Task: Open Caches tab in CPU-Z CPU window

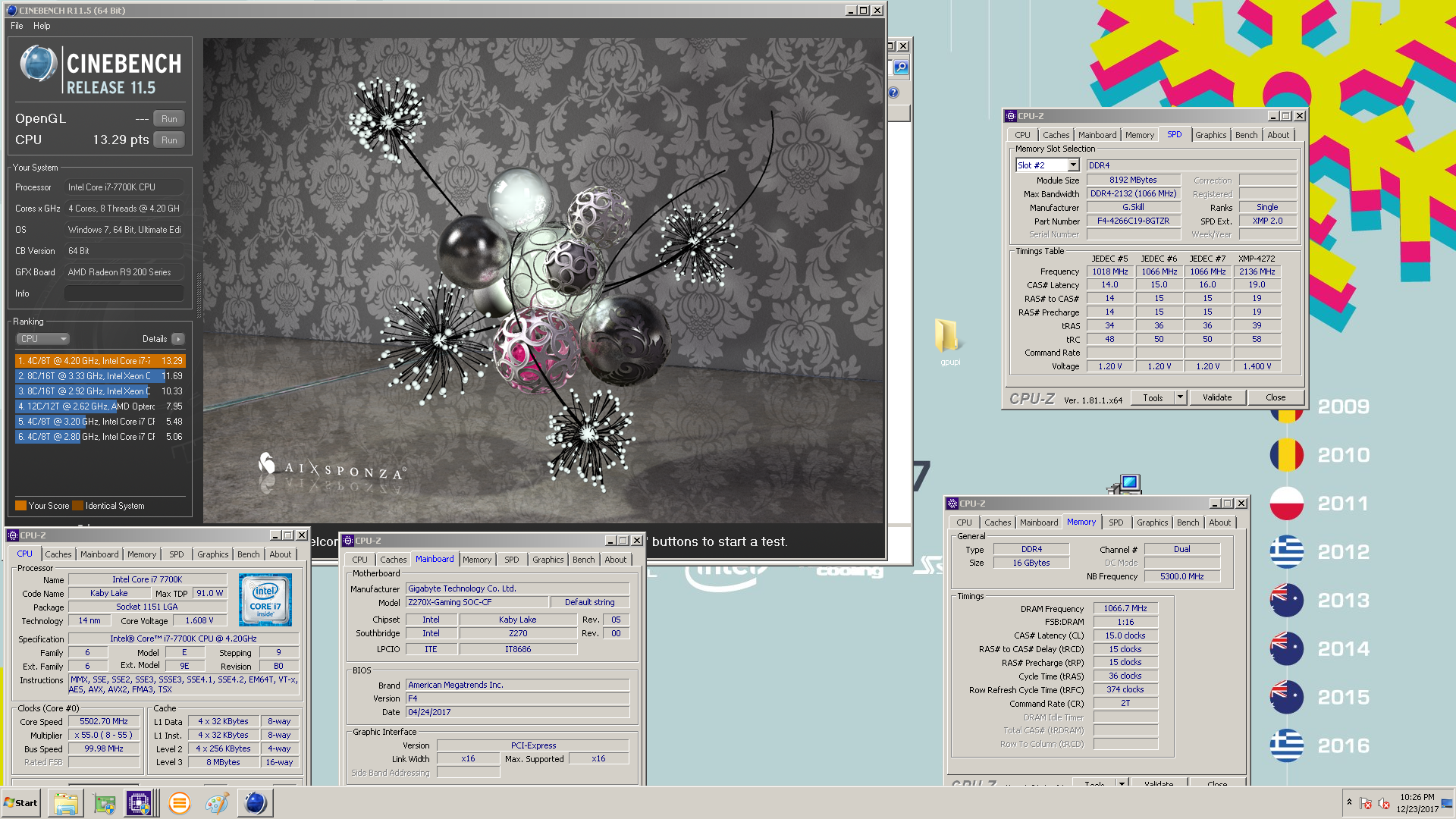Action: pyautogui.click(x=58, y=554)
